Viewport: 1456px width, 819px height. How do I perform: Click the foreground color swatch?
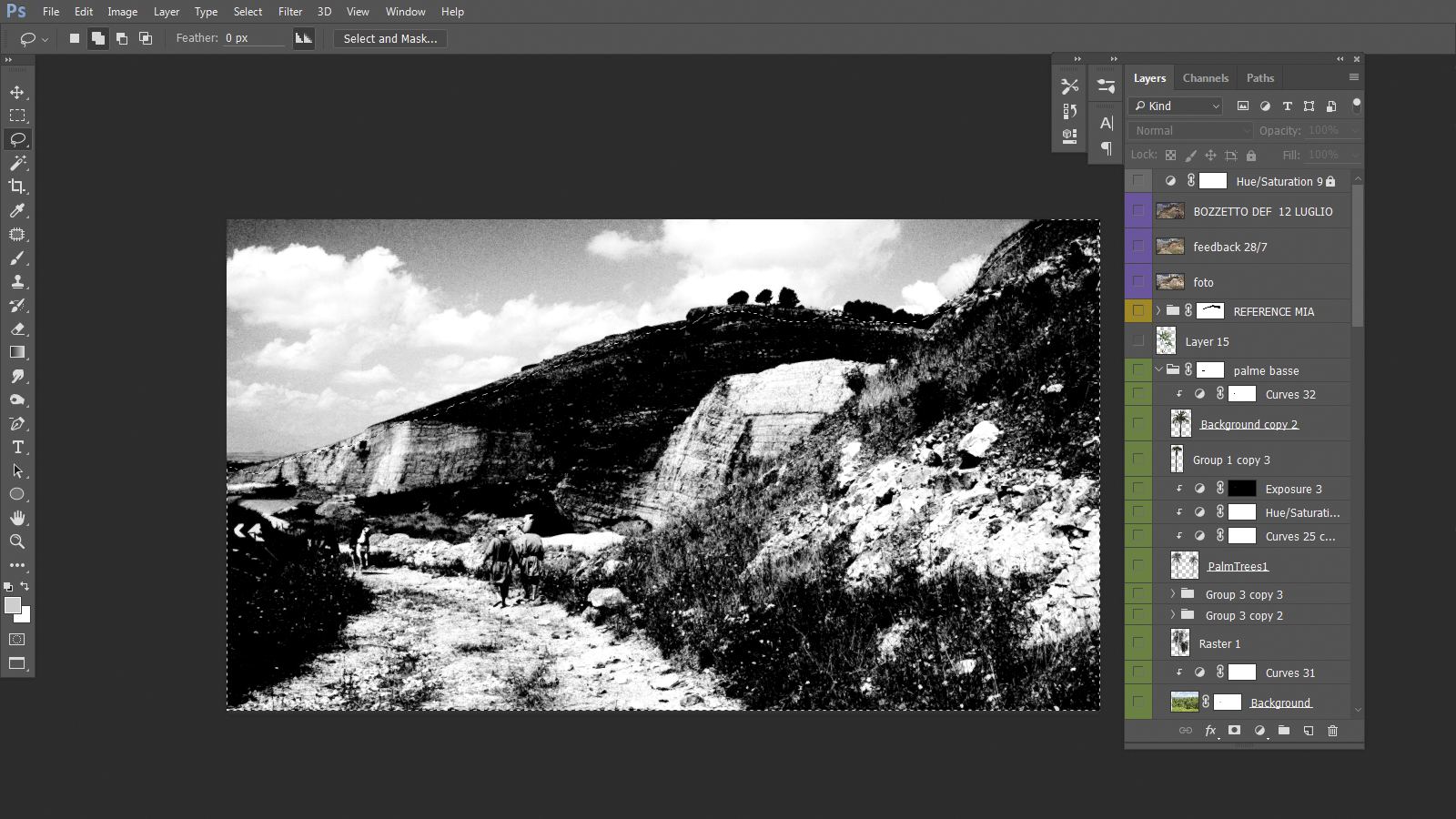click(x=13, y=606)
